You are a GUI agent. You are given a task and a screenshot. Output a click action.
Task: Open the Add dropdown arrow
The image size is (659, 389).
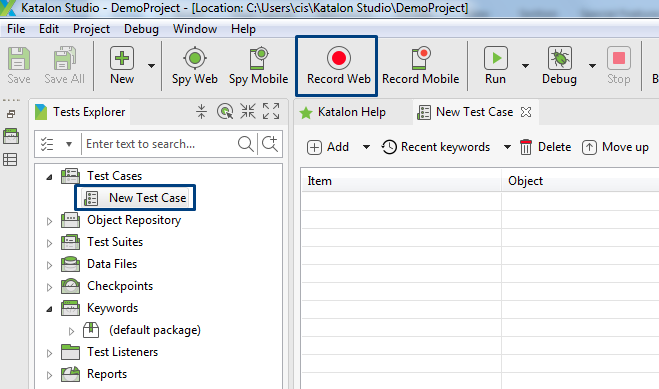pyautogui.click(x=366, y=147)
